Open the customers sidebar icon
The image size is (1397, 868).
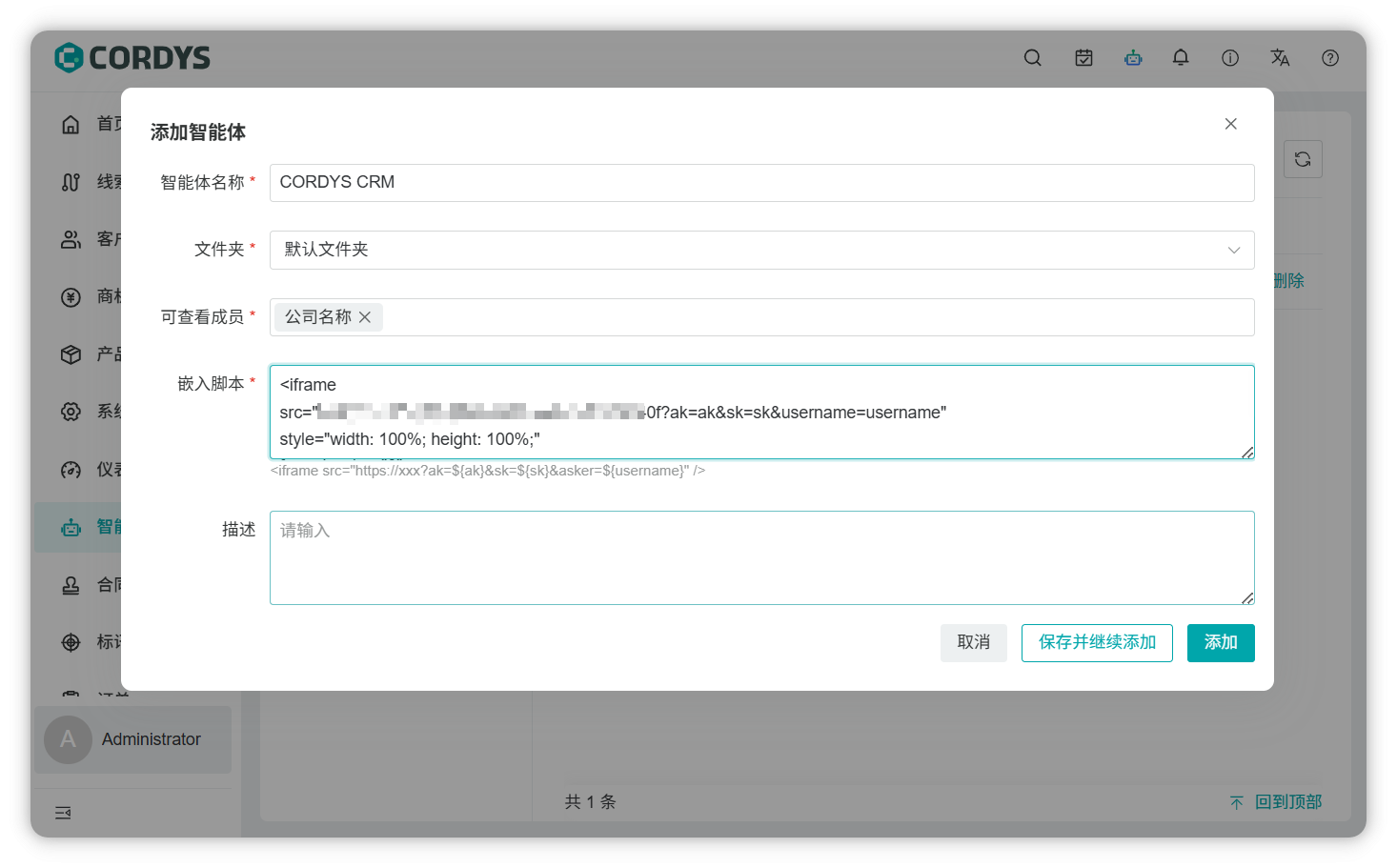coord(71,239)
